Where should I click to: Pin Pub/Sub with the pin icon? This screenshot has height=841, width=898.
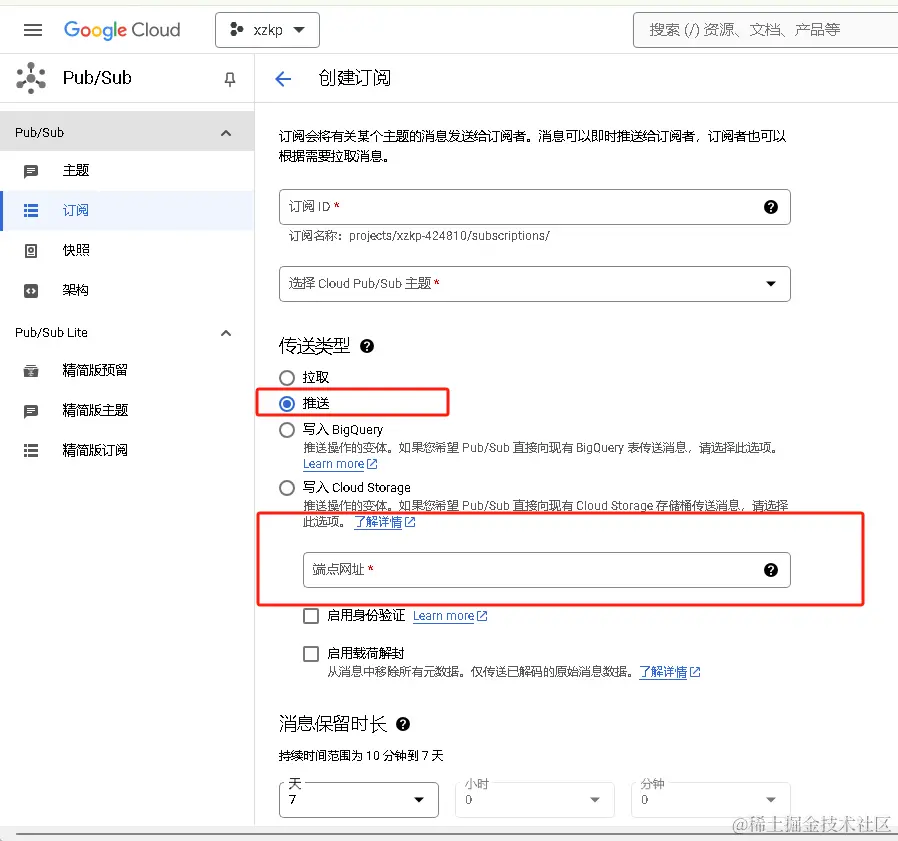(230, 79)
